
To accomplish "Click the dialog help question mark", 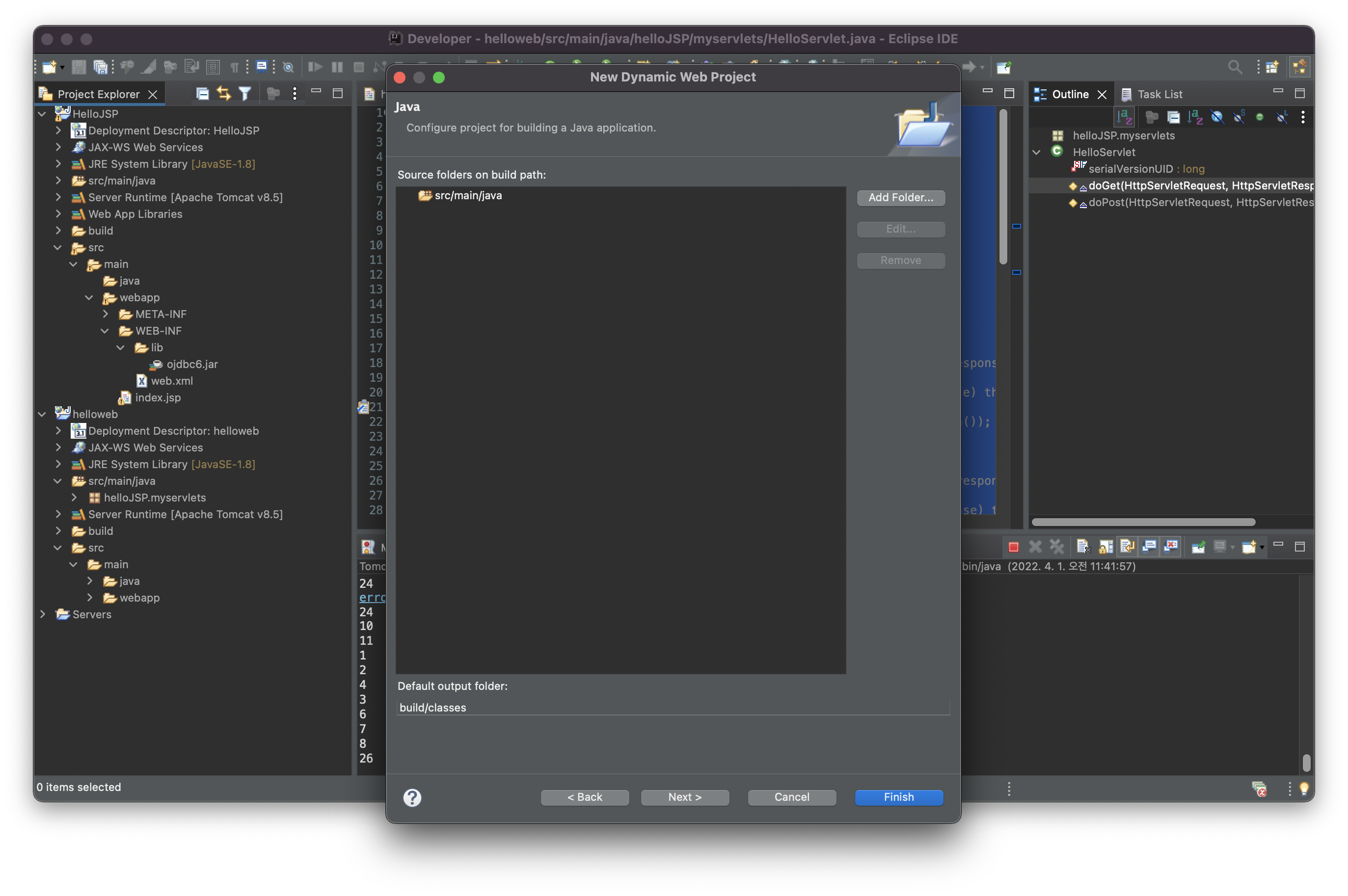I will [x=412, y=797].
